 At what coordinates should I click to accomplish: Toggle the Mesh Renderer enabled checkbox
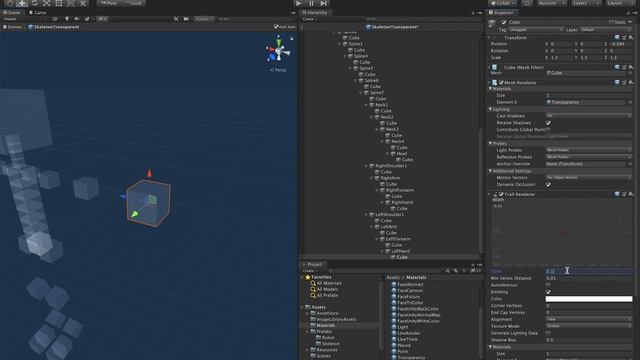click(501, 82)
